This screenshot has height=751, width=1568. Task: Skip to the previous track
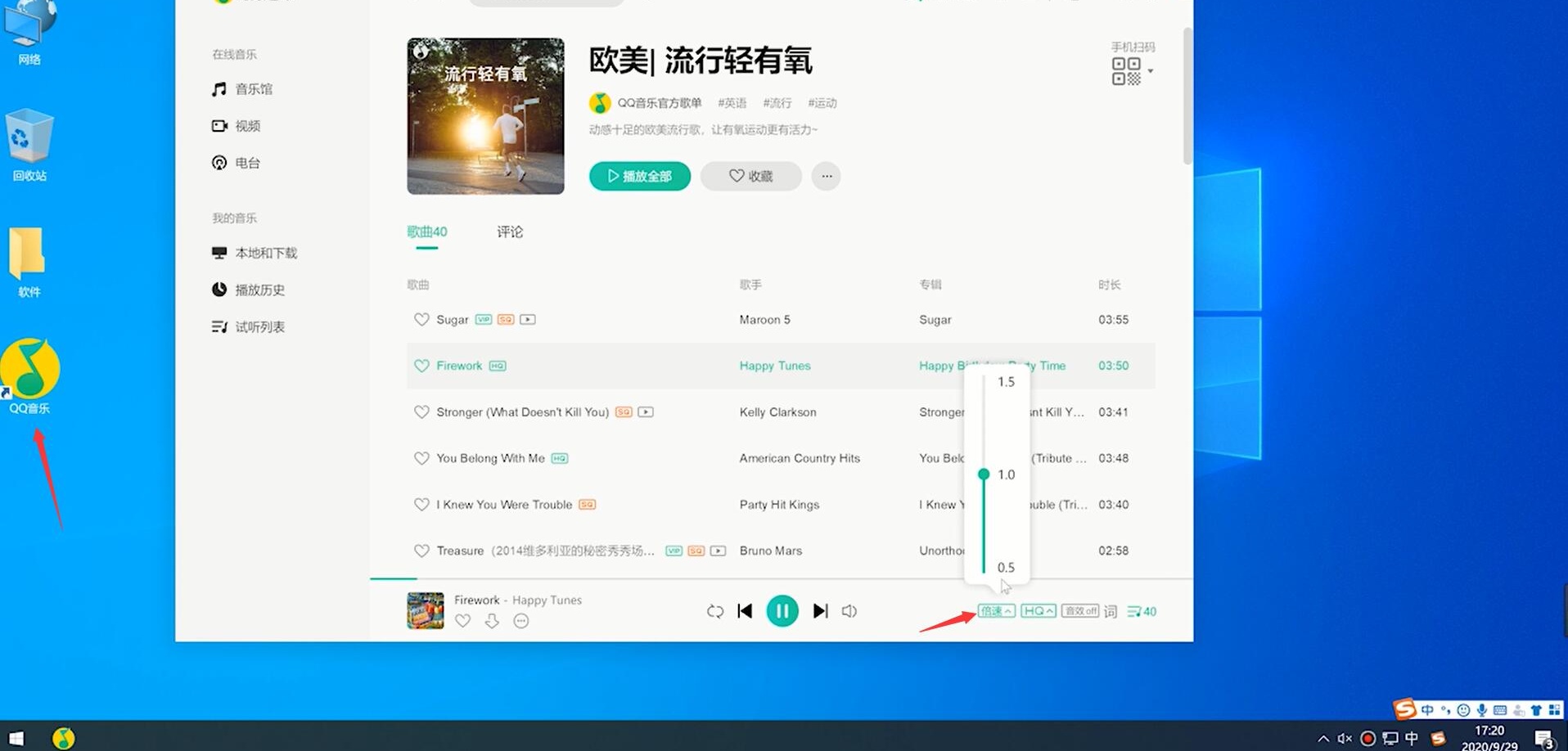[x=745, y=611]
